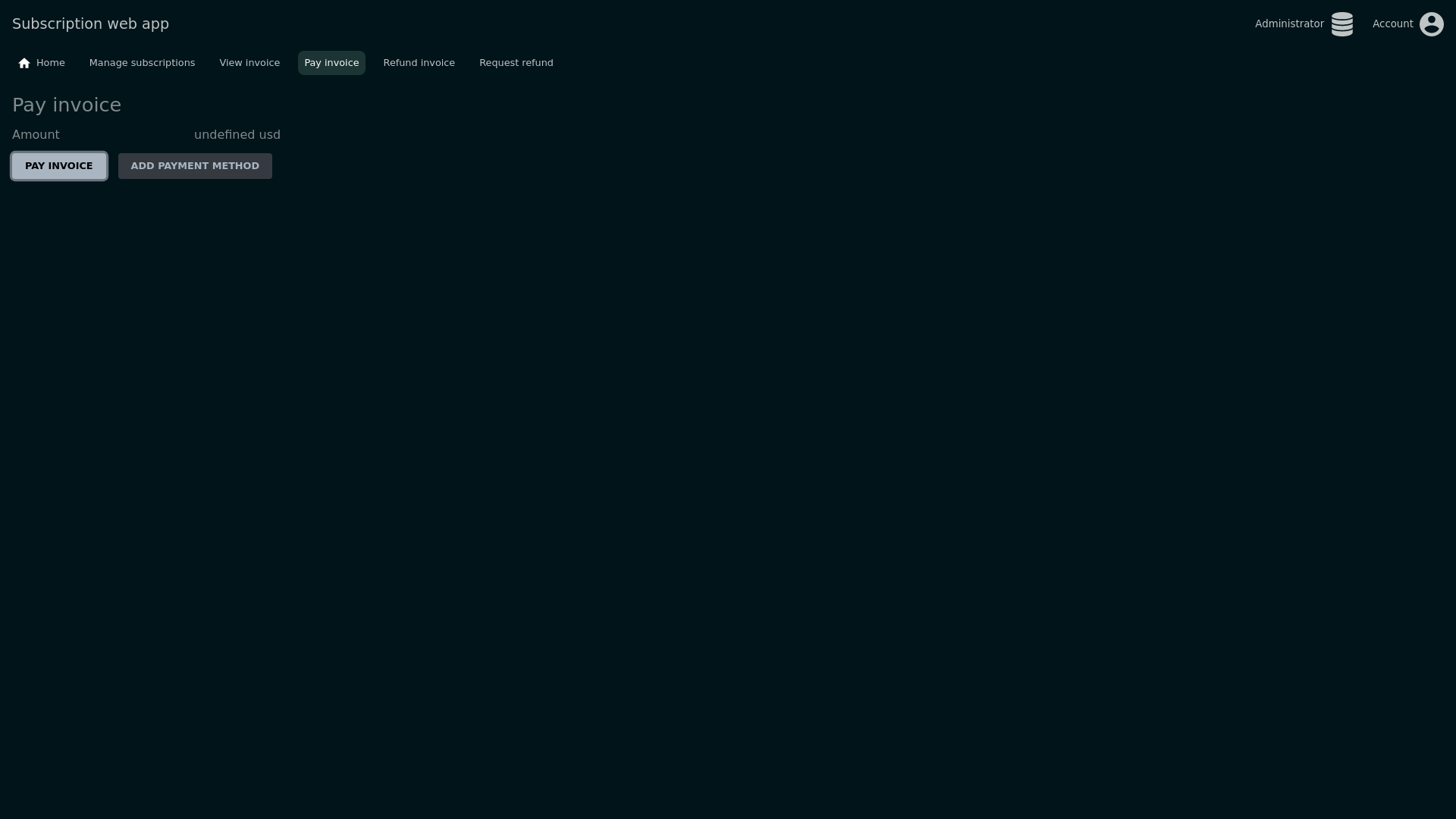The height and width of the screenshot is (819, 1456).
Task: Click the Administrator text label
Action: (x=1288, y=24)
